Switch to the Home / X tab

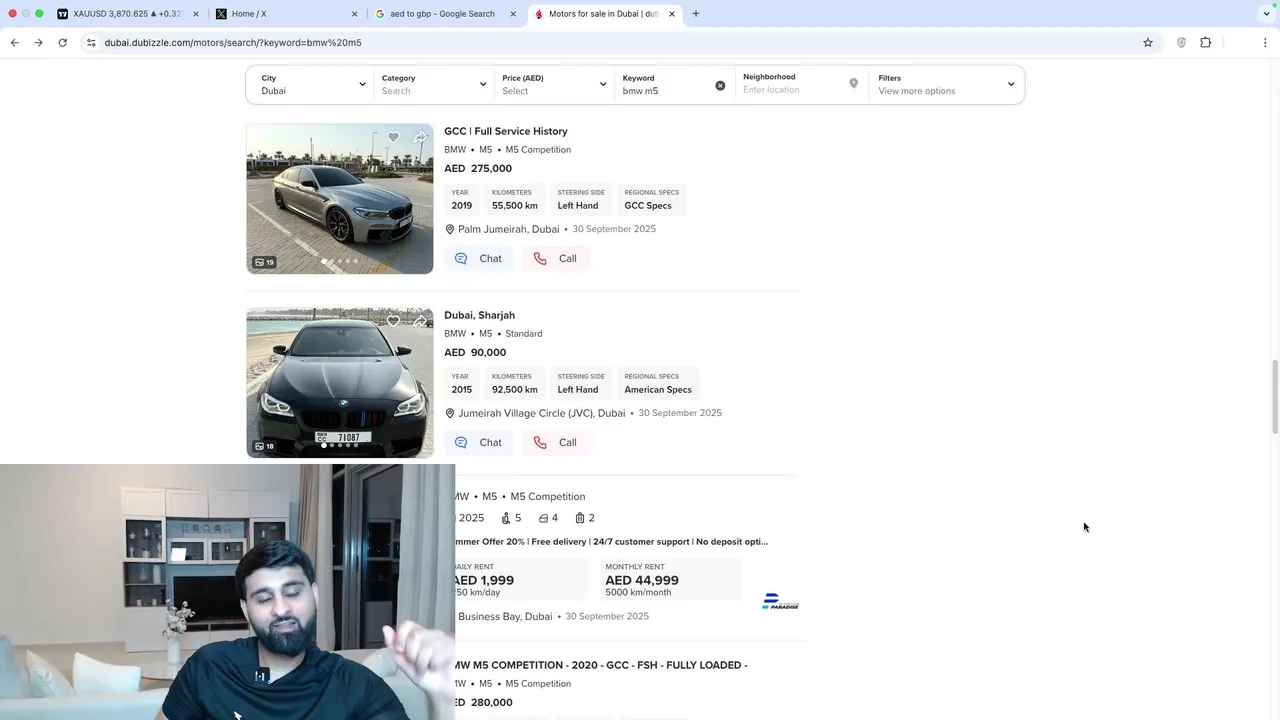(x=285, y=14)
